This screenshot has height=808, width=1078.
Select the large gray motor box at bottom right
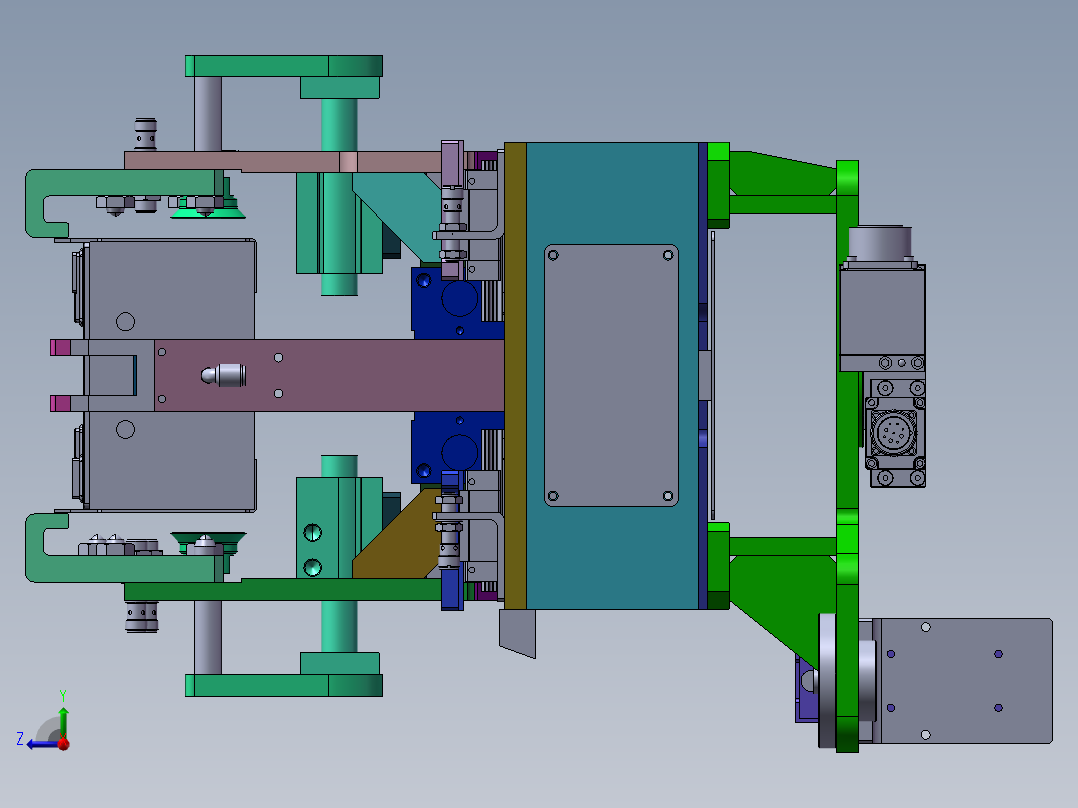966,681
